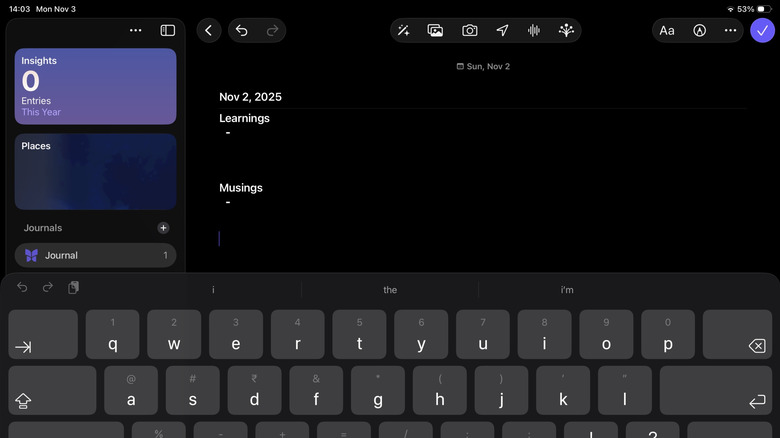Redo the edit in toolbar
This screenshot has width=780, height=438.
click(x=272, y=30)
